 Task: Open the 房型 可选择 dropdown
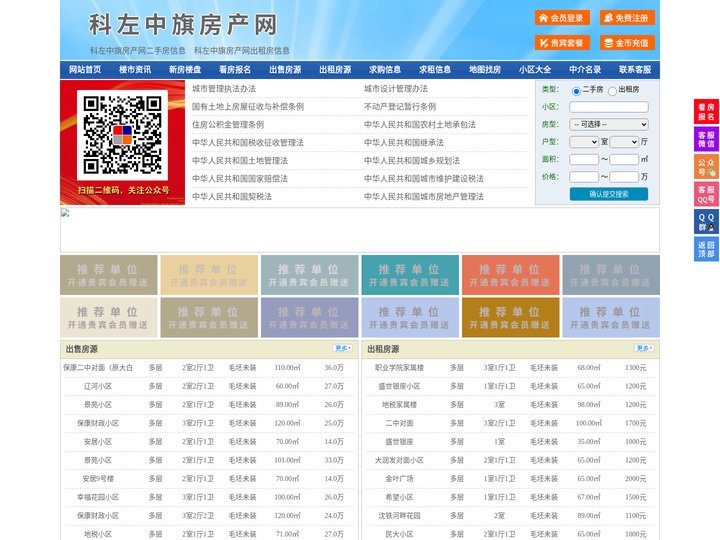pyautogui.click(x=609, y=124)
